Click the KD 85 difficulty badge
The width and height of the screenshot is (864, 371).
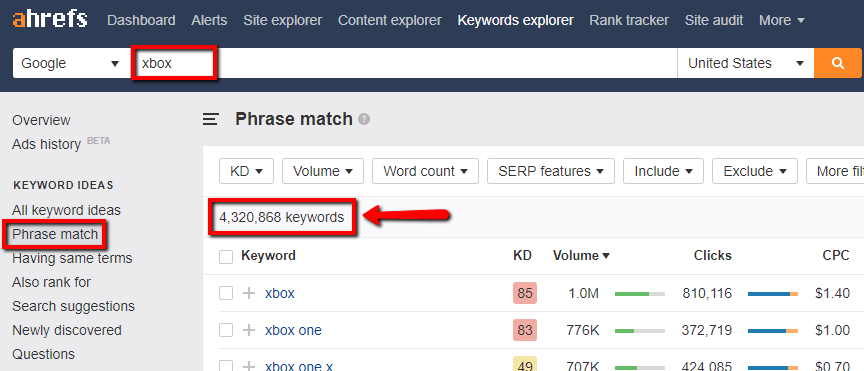pyautogui.click(x=525, y=293)
